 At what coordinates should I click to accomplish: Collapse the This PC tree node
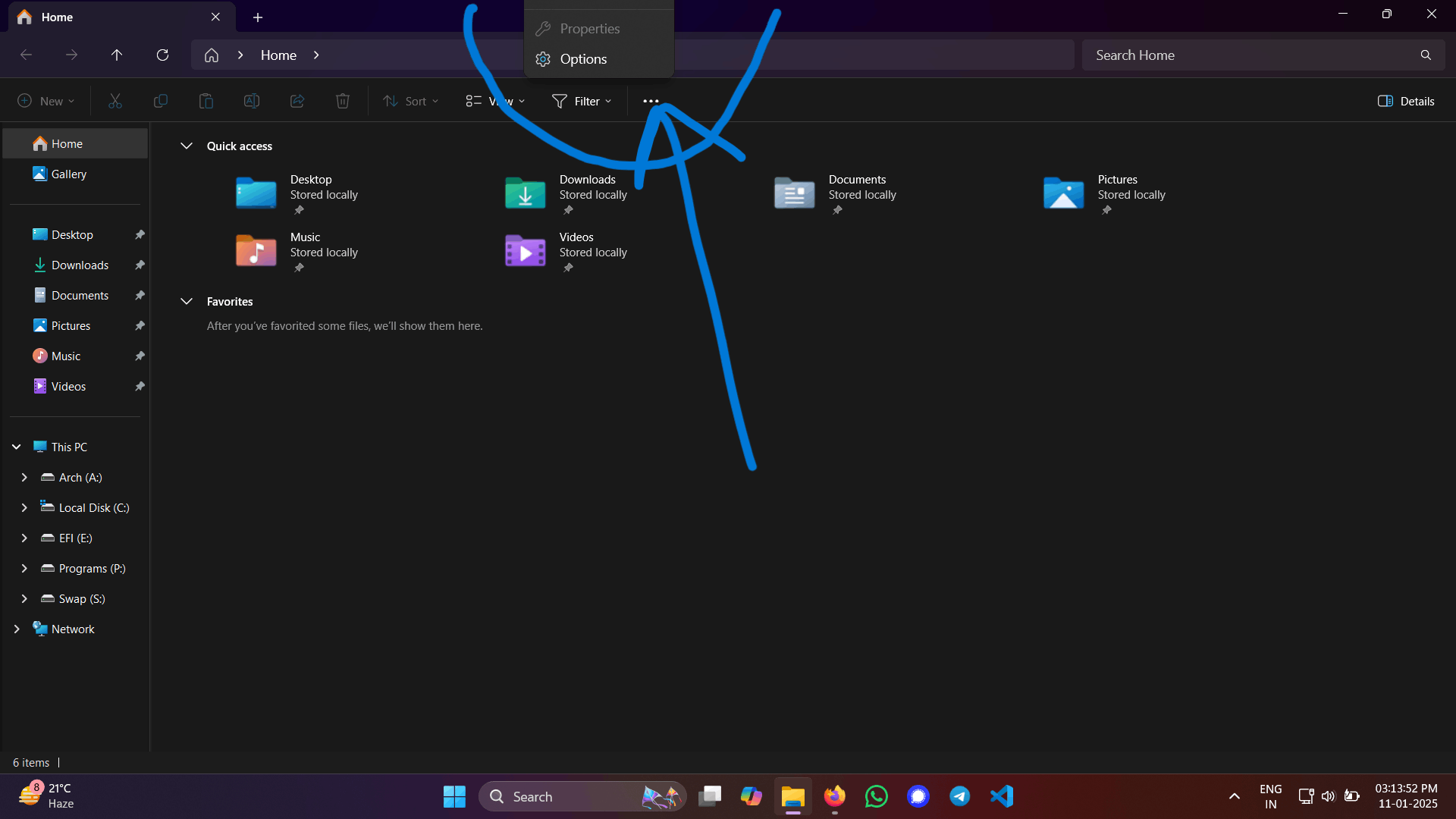[17, 447]
